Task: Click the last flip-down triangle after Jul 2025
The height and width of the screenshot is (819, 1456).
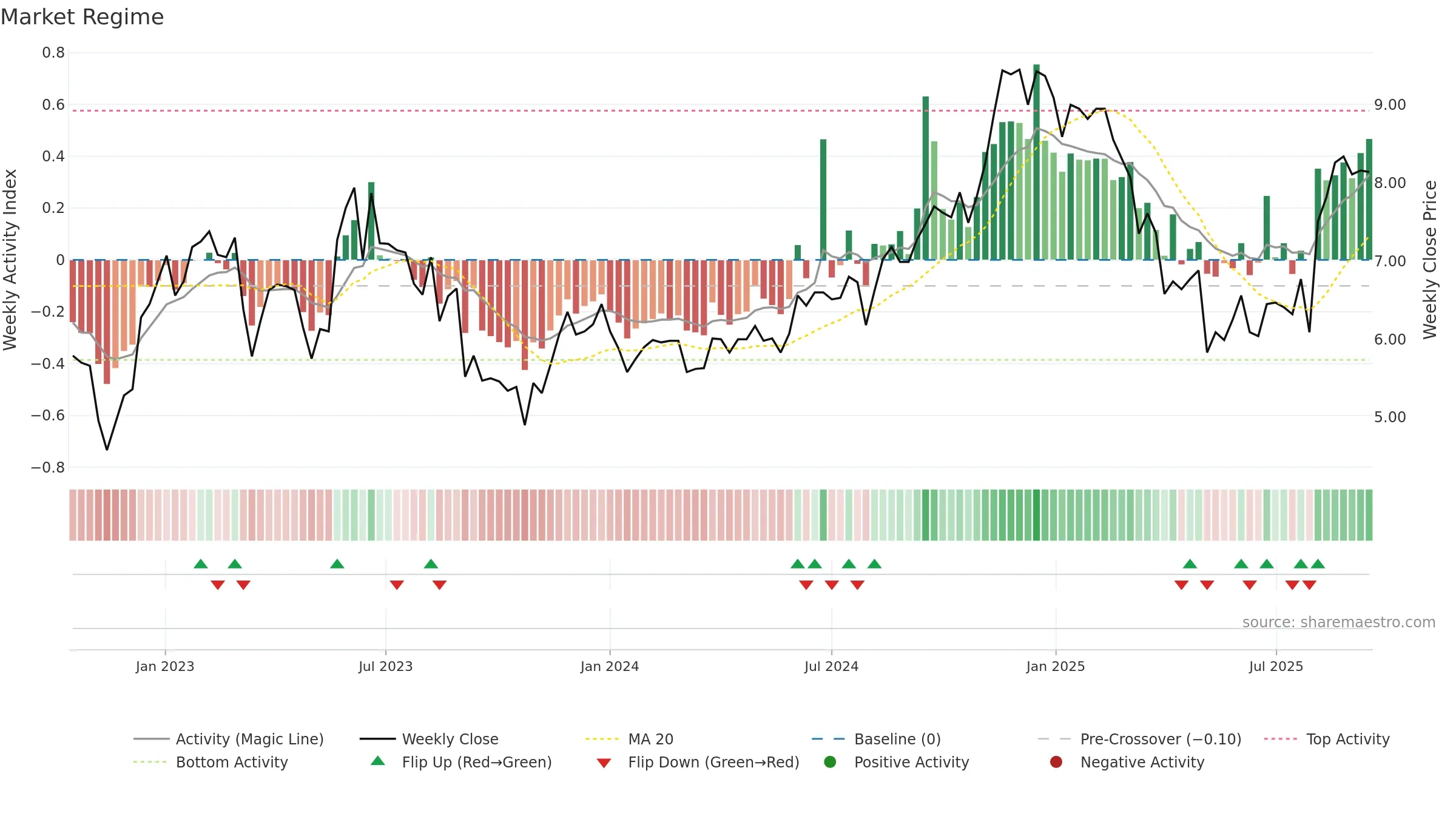Action: pyautogui.click(x=1310, y=585)
